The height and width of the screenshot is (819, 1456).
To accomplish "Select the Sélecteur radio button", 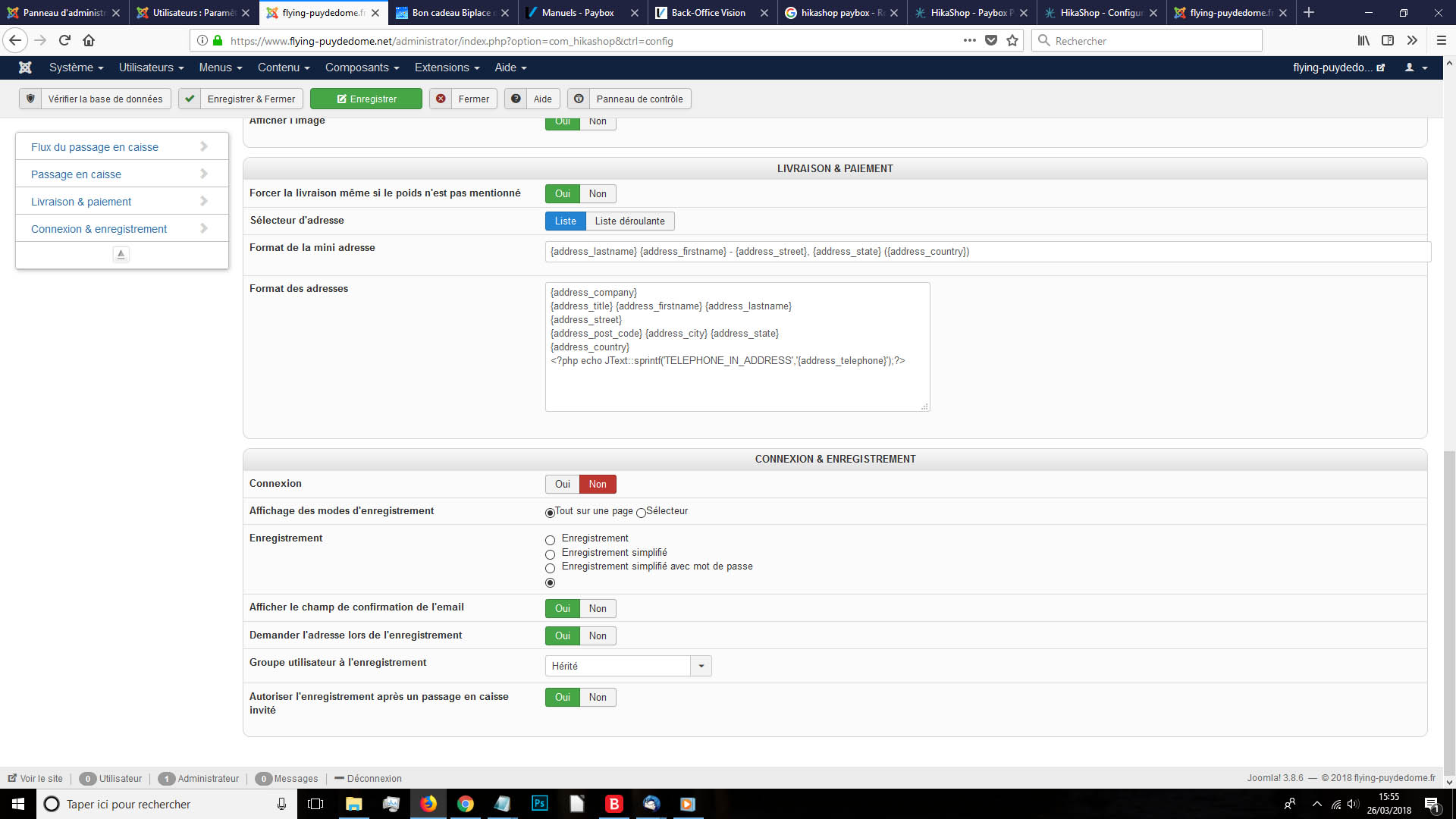I will click(x=642, y=513).
